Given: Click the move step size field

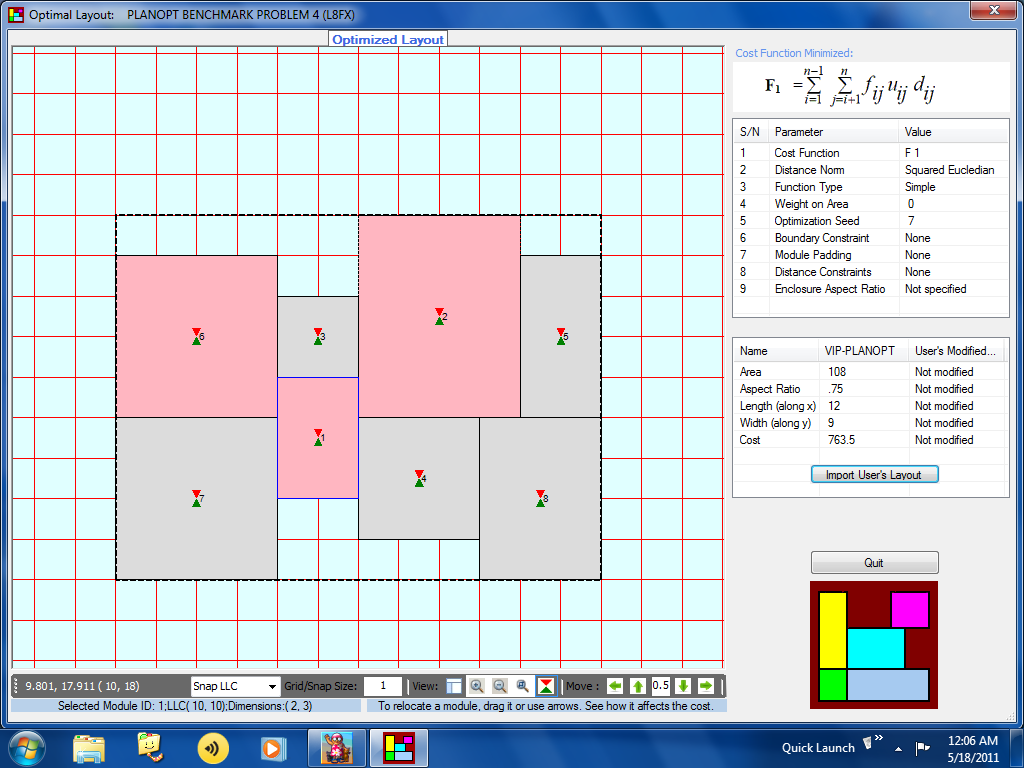Looking at the screenshot, I should [660, 686].
